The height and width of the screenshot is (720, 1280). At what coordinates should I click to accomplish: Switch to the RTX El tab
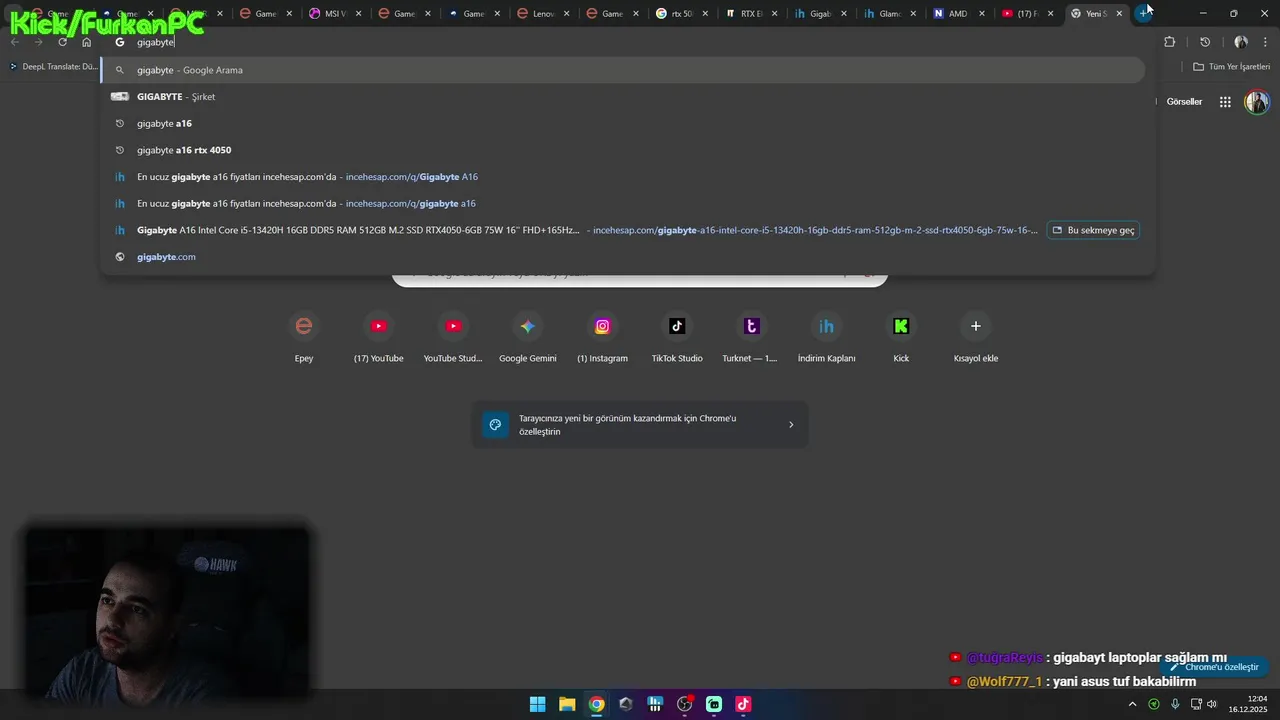click(x=750, y=14)
